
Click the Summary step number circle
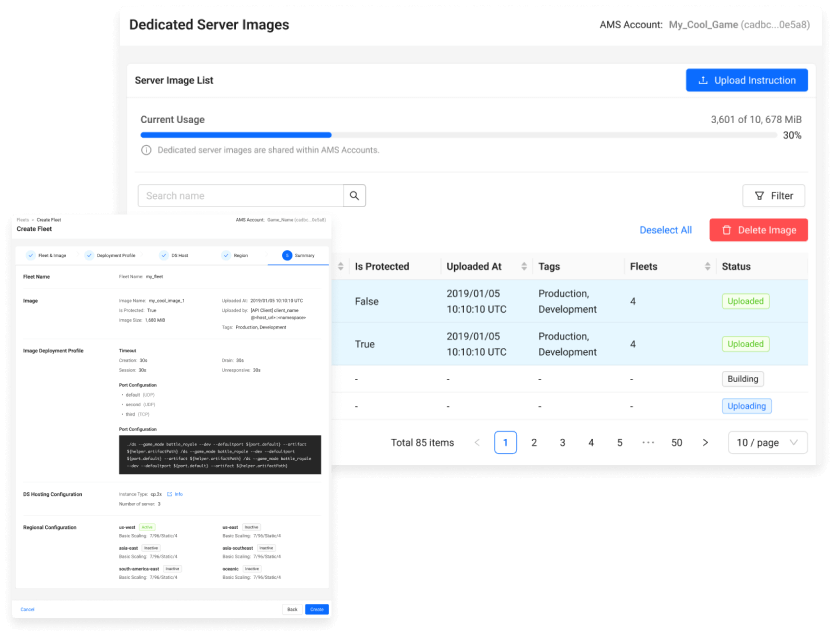click(x=287, y=255)
